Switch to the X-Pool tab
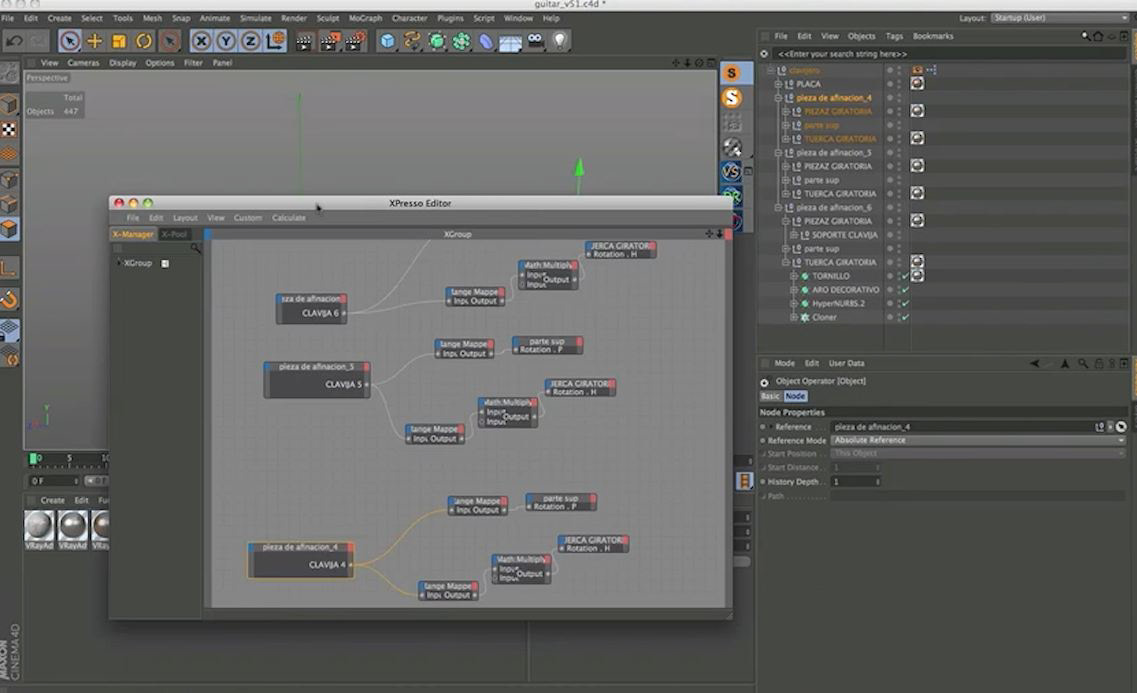The width and height of the screenshot is (1137, 693). tap(174, 234)
